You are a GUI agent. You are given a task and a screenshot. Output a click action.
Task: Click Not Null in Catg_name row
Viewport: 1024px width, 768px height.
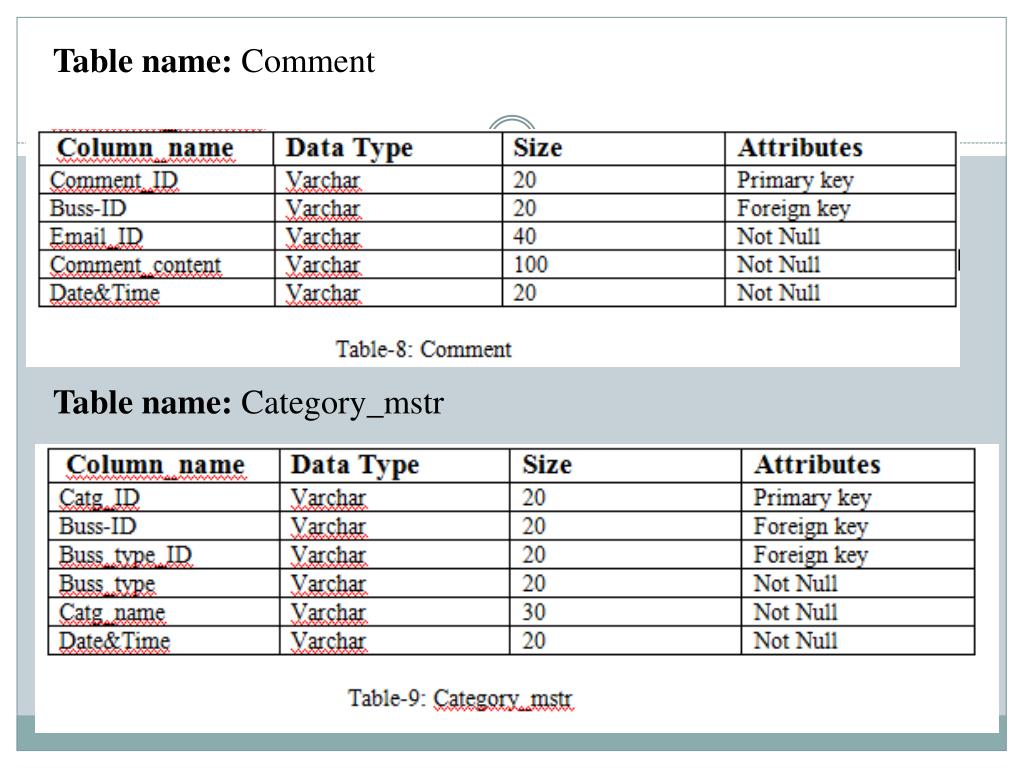click(x=795, y=613)
